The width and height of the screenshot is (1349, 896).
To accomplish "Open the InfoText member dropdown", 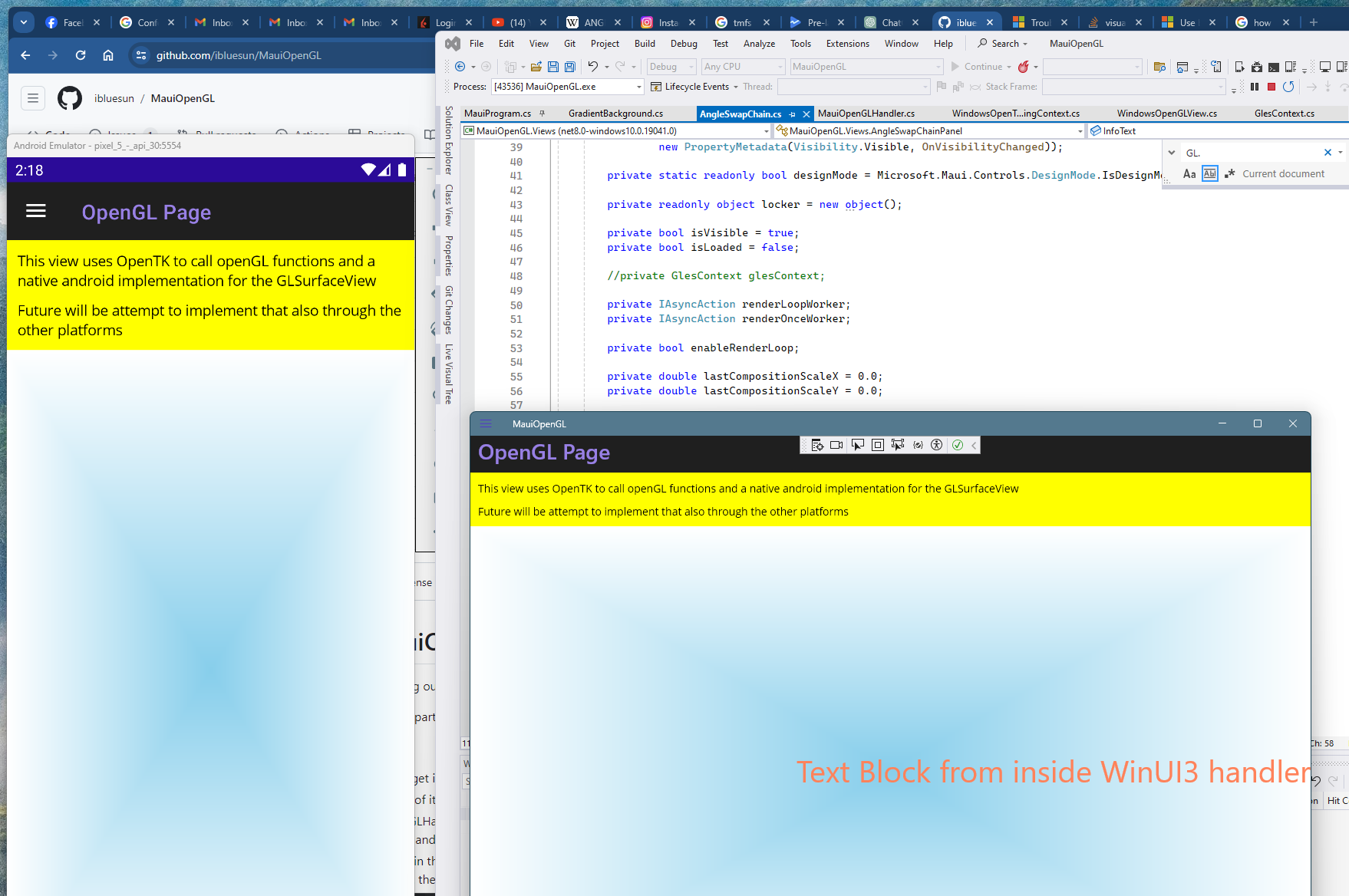I will tap(1219, 131).
